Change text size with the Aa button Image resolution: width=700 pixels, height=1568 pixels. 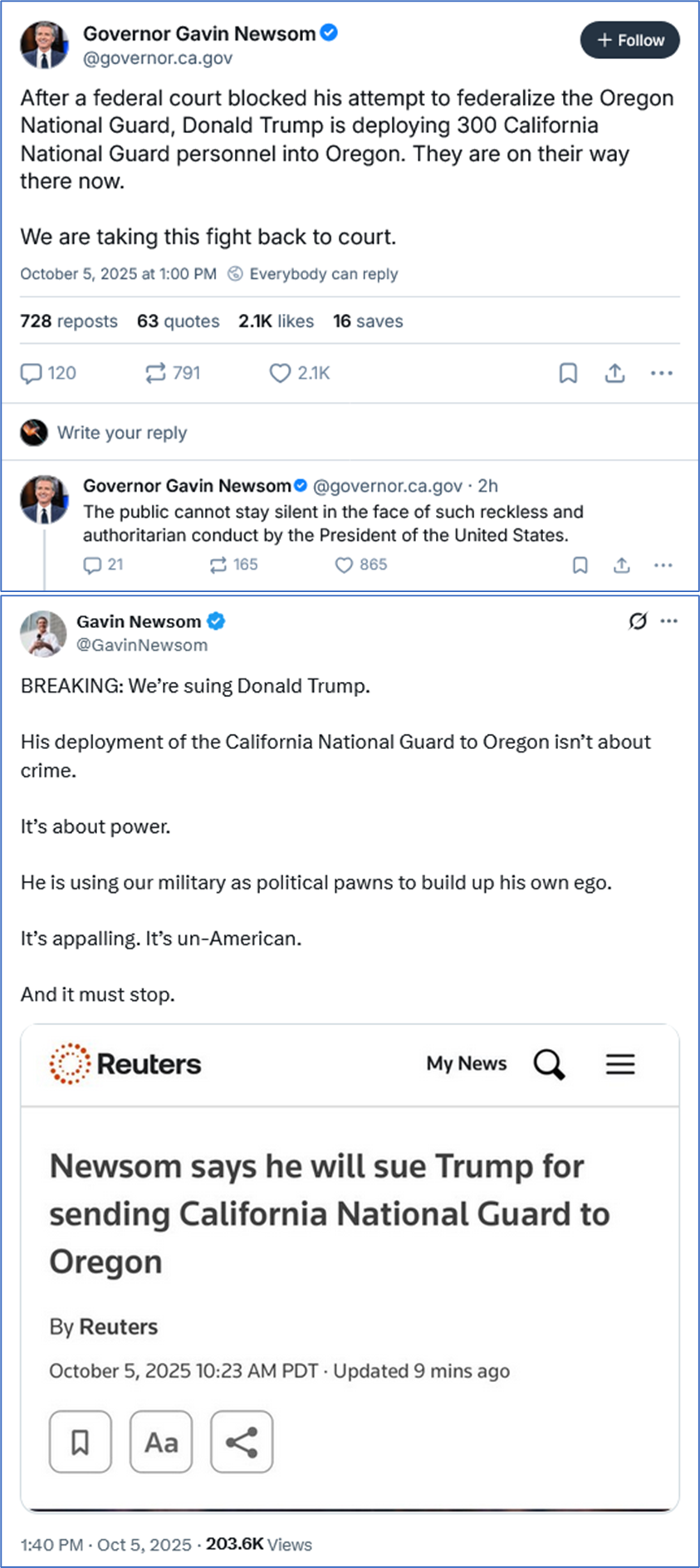coord(161,1442)
